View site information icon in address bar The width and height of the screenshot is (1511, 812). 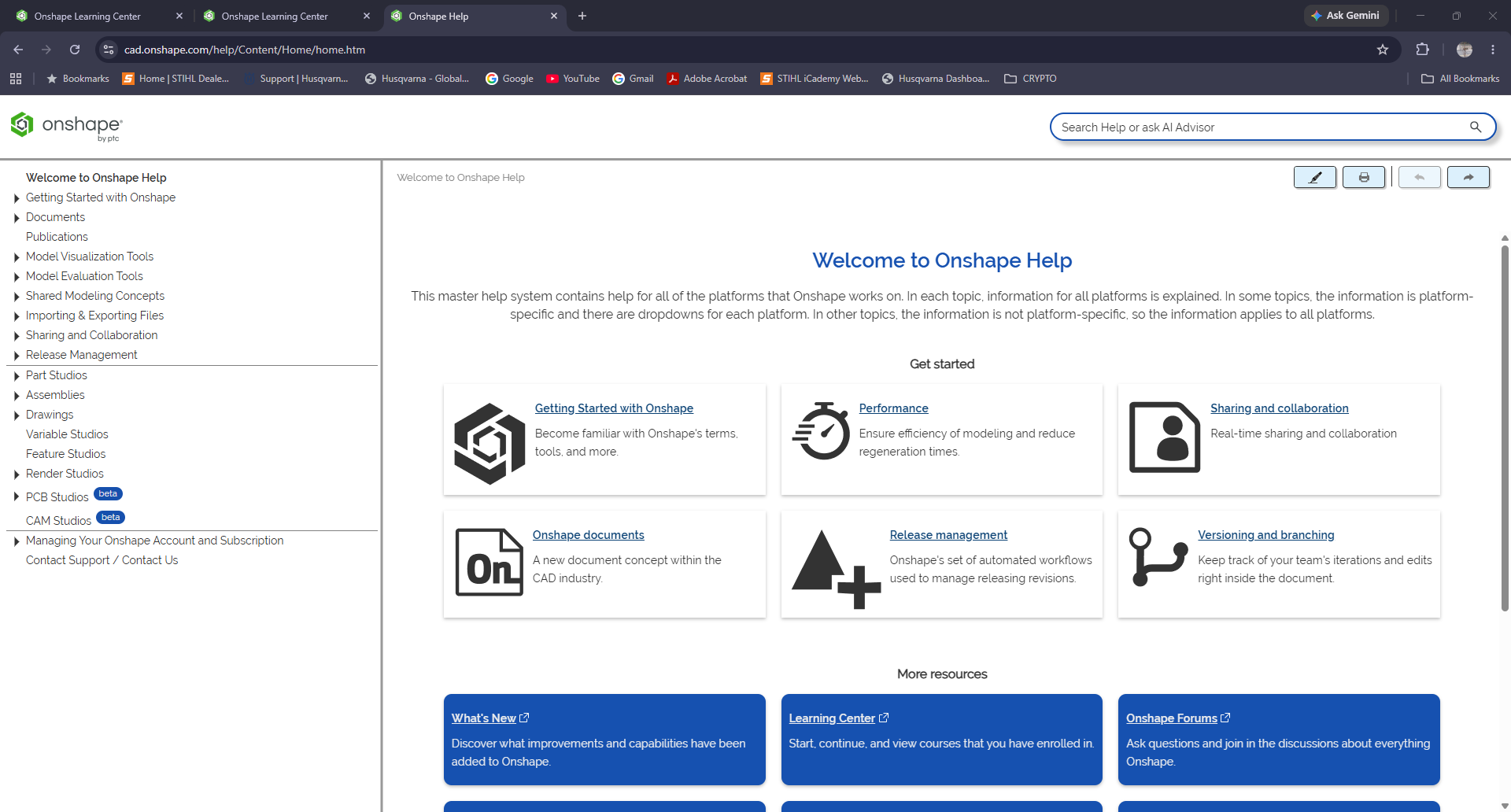[x=109, y=50]
